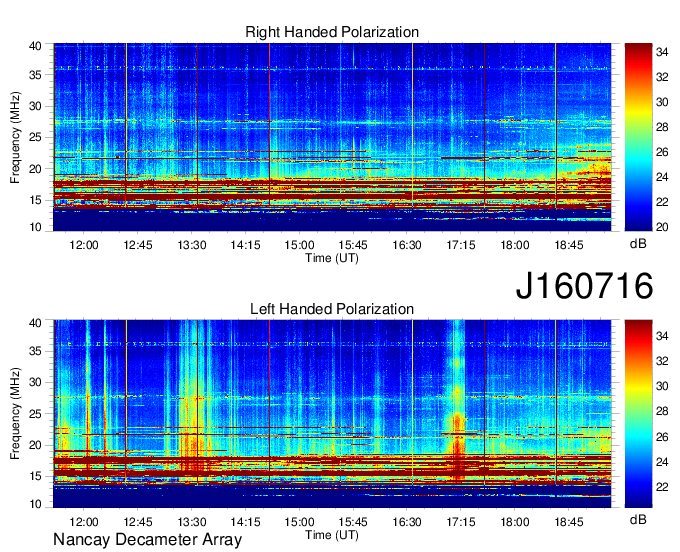Click 15:45 tick on Right Handed time axis

point(353,245)
